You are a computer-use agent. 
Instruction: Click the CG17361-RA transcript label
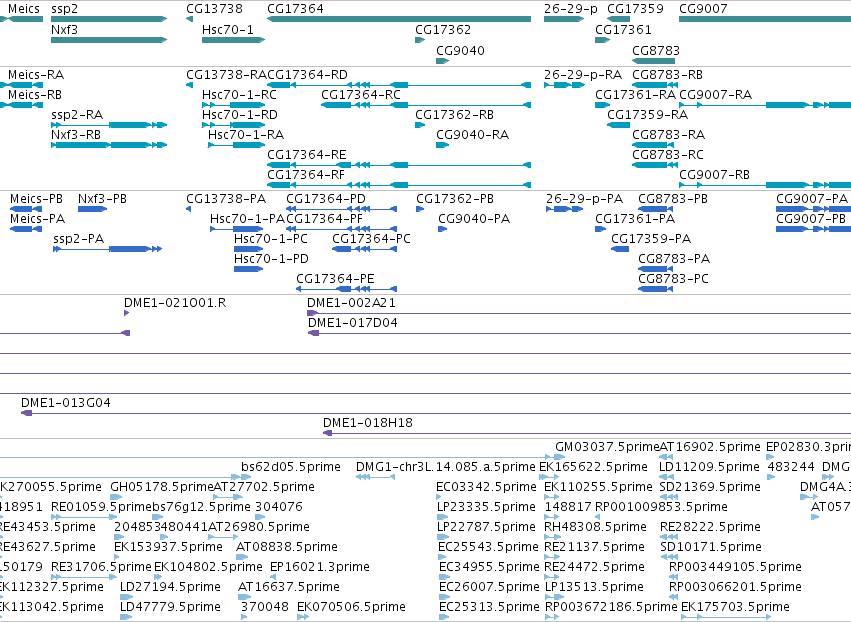point(636,94)
